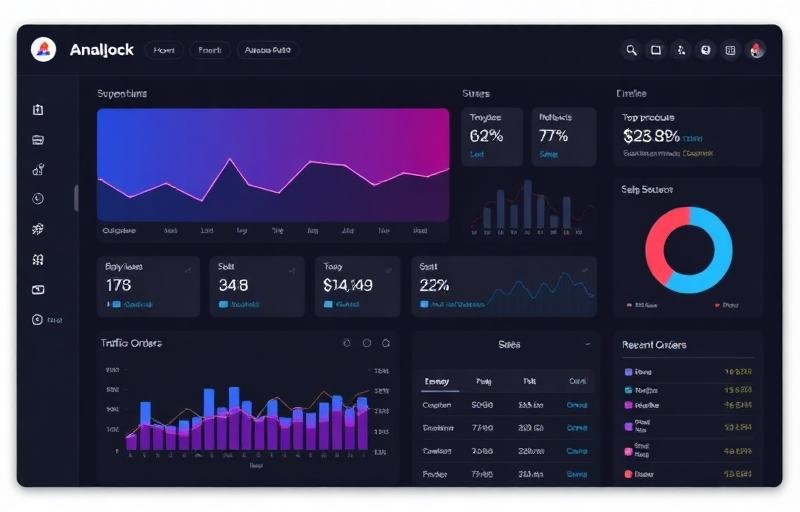The image size is (800, 512).
Task: Click the arrow icon on the 178 stat card
Action: coord(188,269)
